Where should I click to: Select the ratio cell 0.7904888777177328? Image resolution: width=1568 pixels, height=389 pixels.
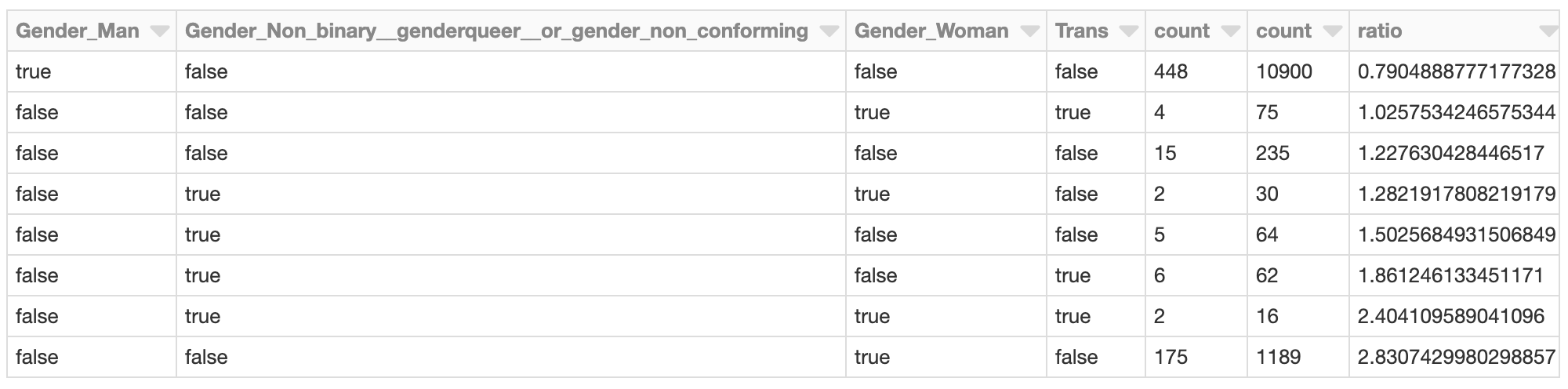pyautogui.click(x=1456, y=72)
